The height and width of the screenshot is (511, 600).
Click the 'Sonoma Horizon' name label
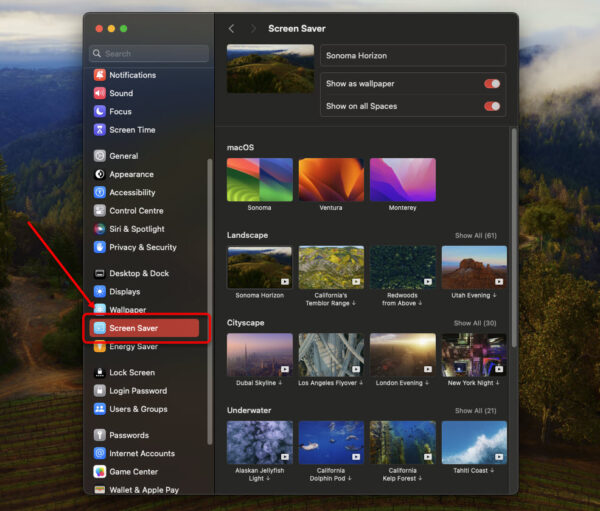tap(356, 56)
